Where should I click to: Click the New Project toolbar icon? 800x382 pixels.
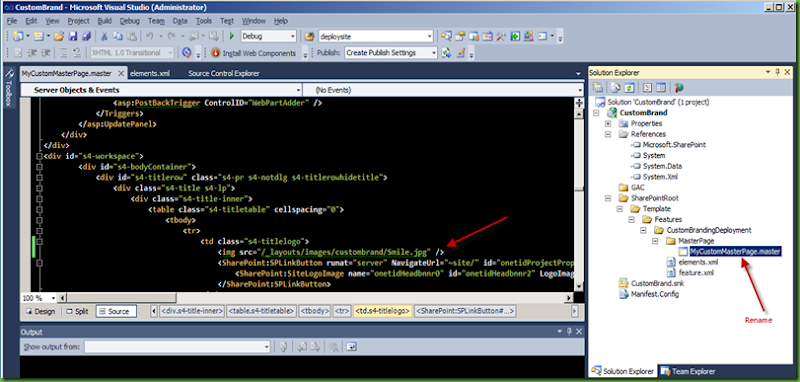tap(18, 36)
